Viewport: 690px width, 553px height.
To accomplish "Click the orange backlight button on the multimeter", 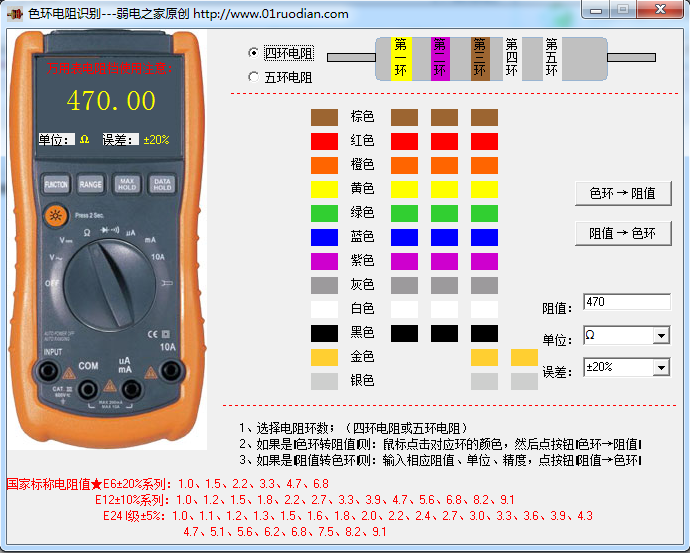I will tap(55, 216).
